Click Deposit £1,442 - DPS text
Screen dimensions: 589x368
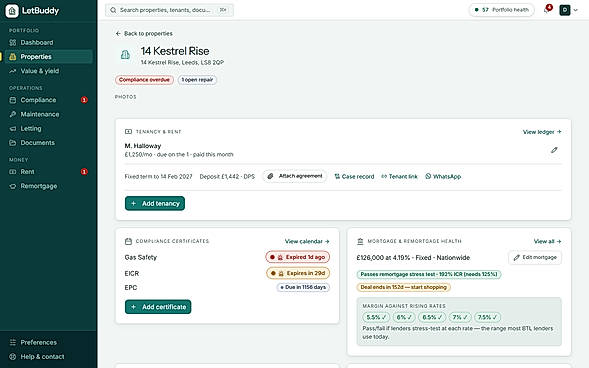(x=227, y=176)
